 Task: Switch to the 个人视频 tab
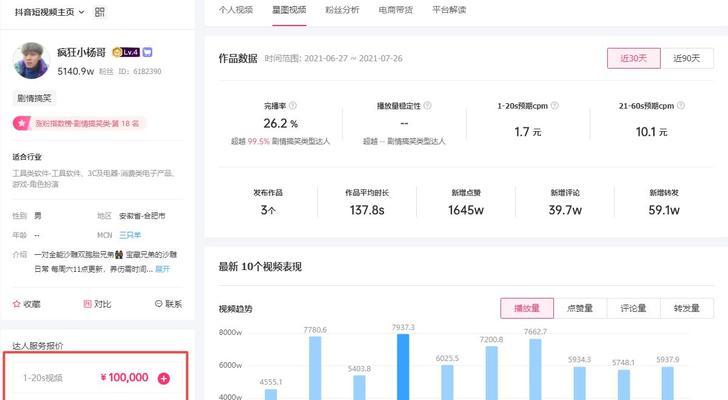pyautogui.click(x=236, y=10)
